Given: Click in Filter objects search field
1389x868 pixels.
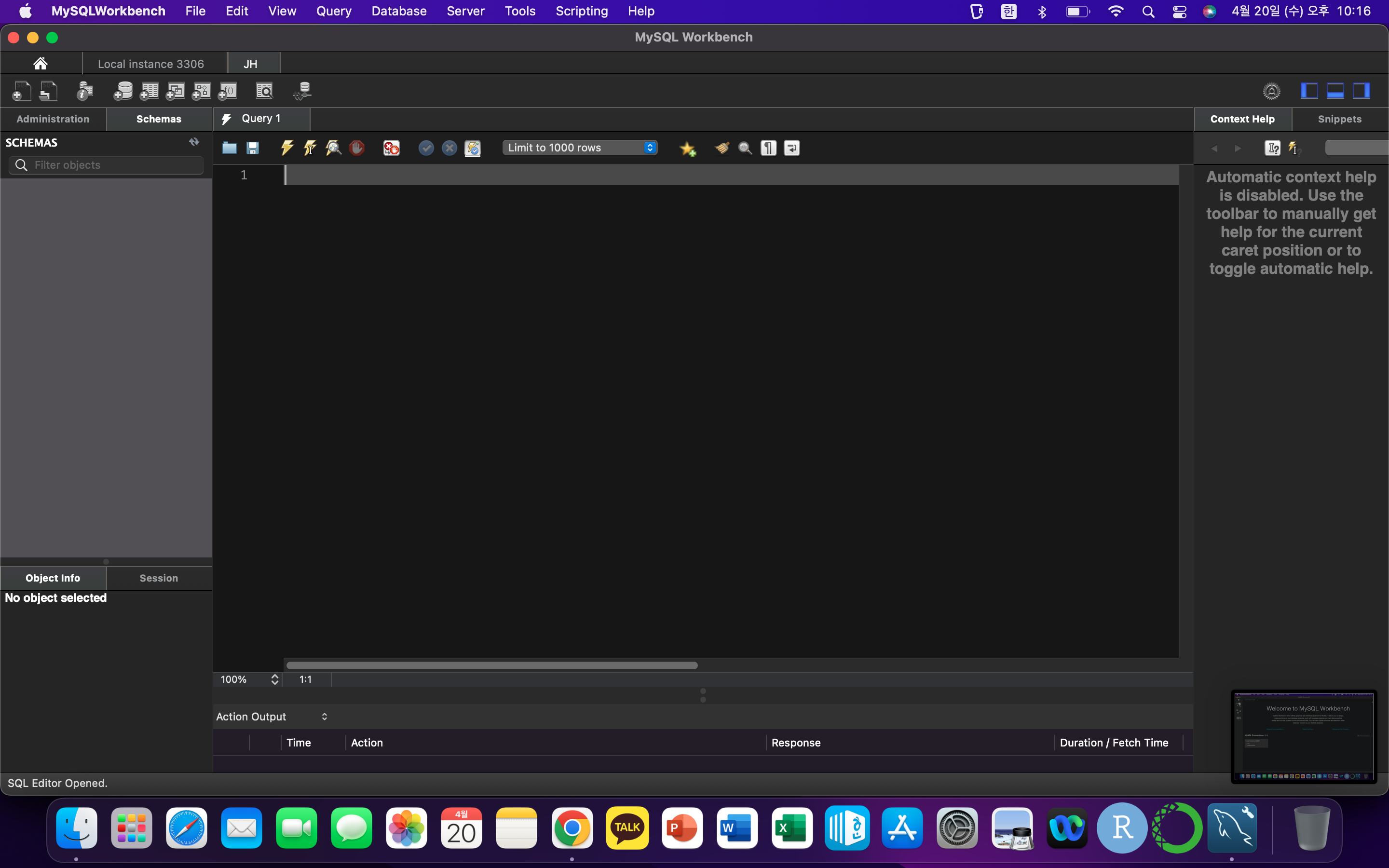Looking at the screenshot, I should [106, 165].
